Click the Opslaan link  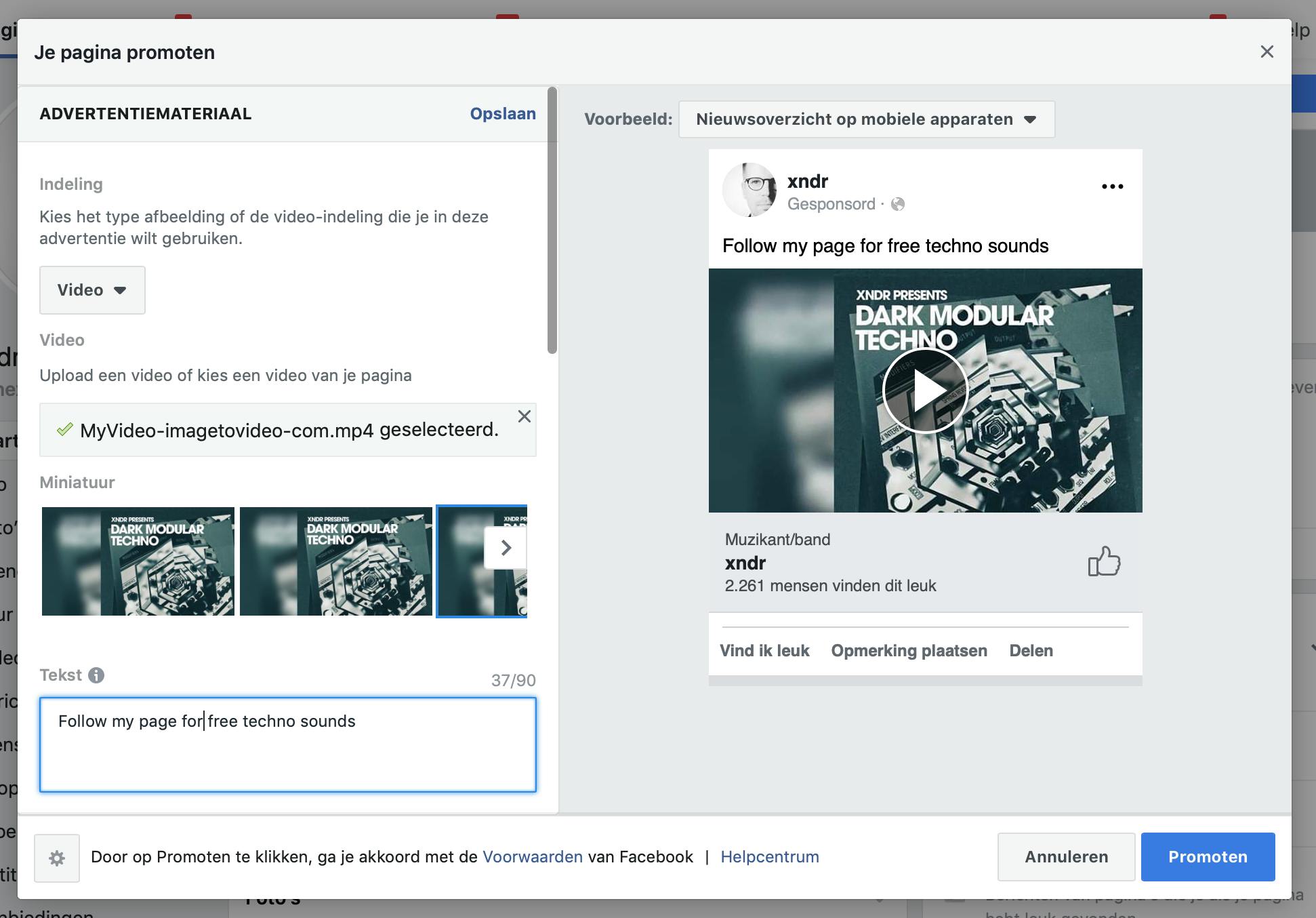pos(502,114)
